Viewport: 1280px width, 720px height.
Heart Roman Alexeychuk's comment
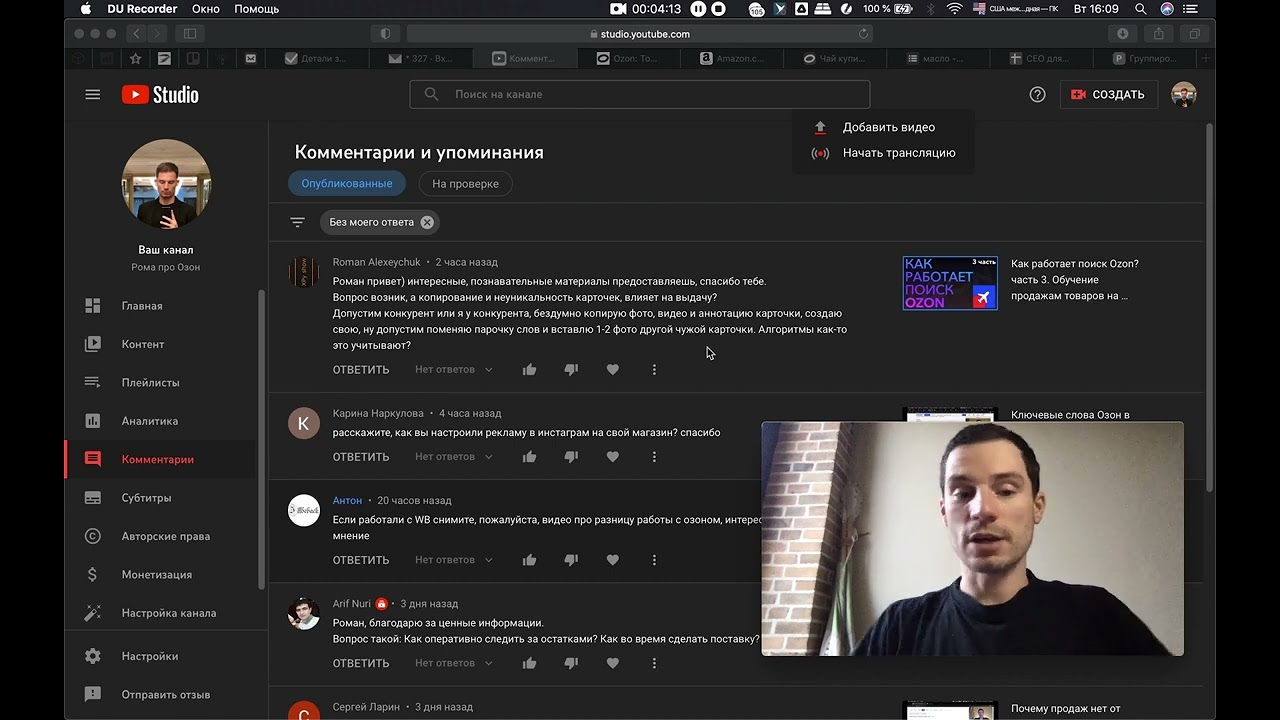click(613, 370)
